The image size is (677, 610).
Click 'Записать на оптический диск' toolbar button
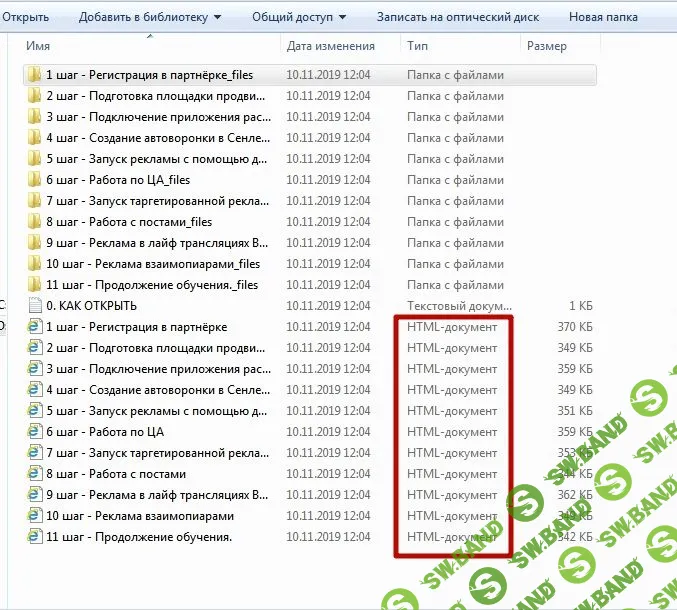point(457,17)
